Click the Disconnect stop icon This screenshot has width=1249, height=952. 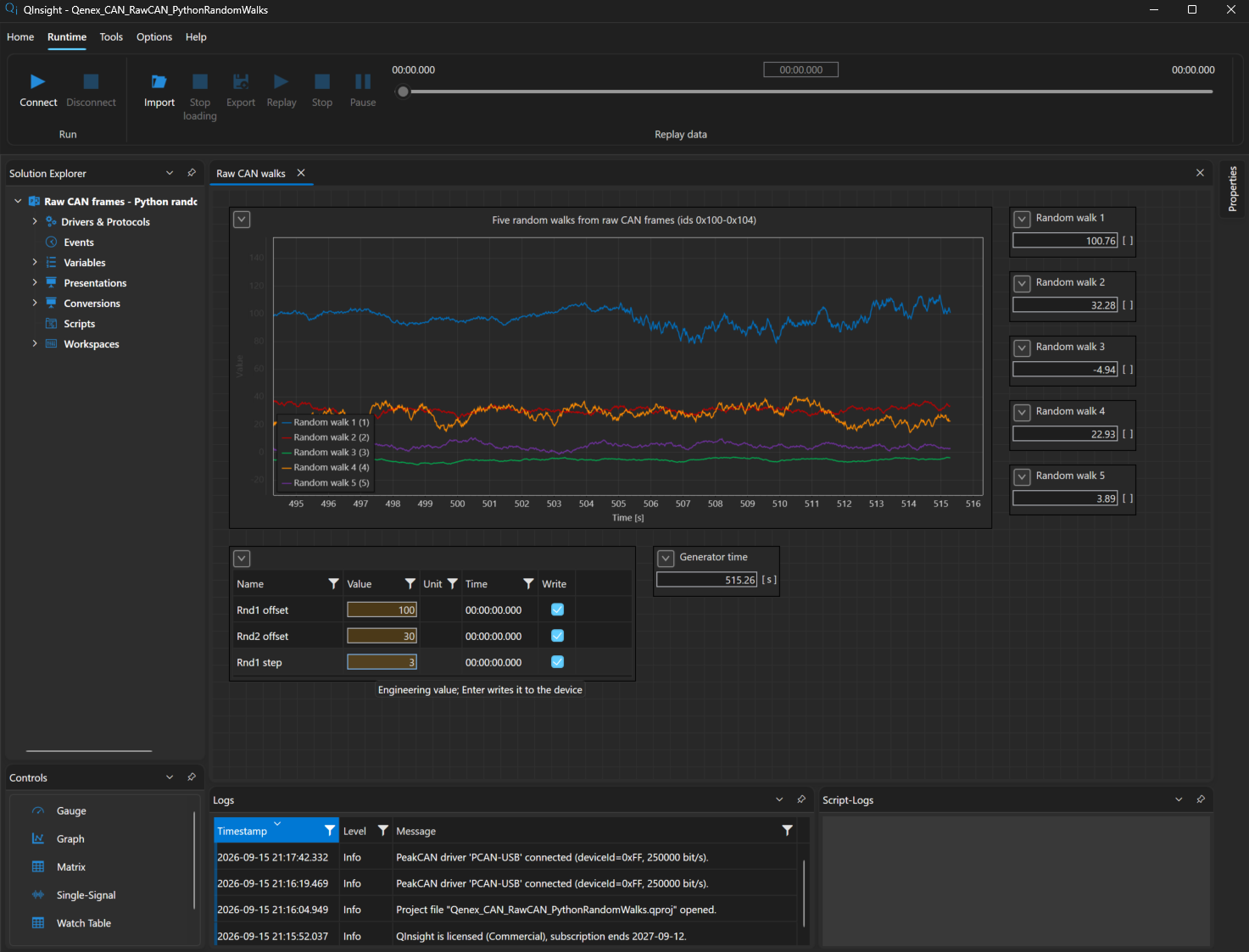point(91,81)
